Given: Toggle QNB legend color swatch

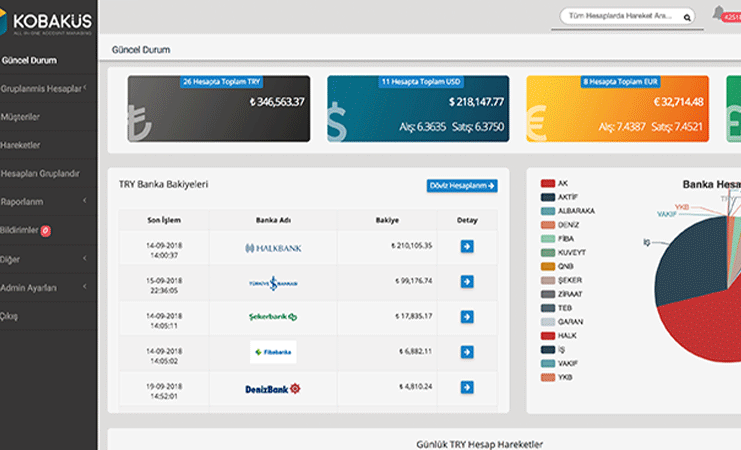Looking at the screenshot, I should (x=548, y=266).
